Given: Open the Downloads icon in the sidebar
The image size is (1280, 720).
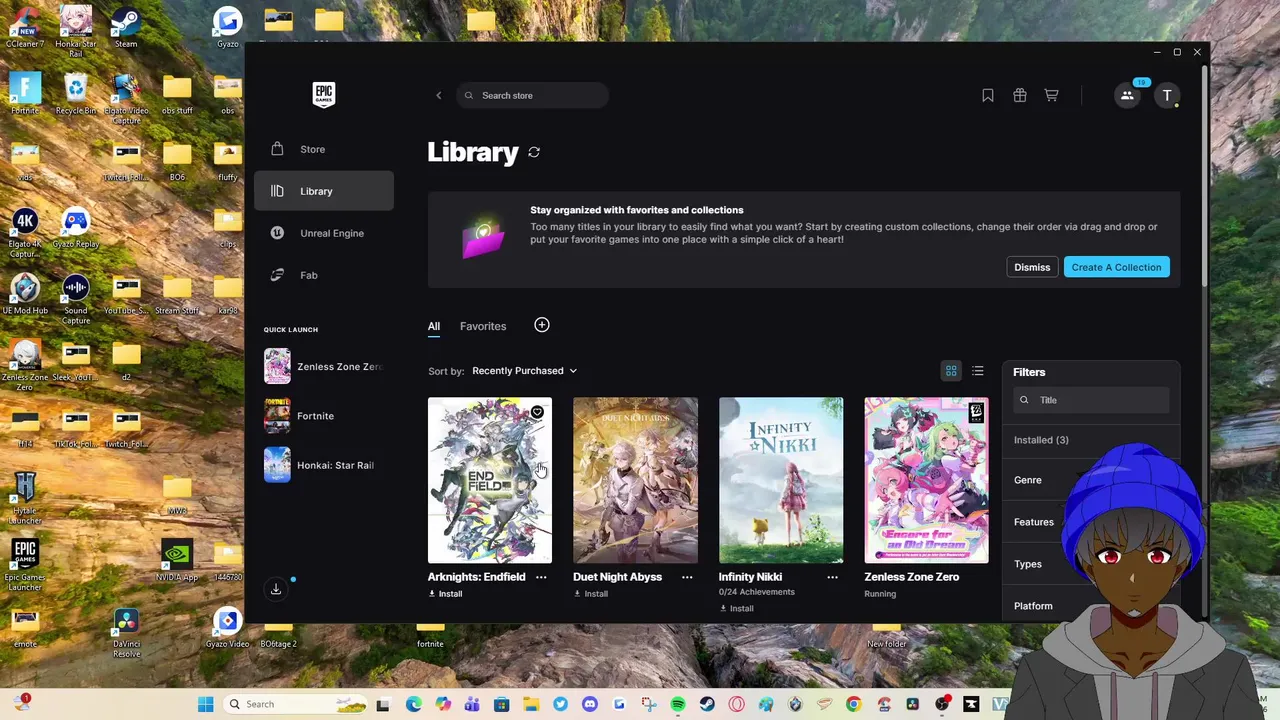Looking at the screenshot, I should 276,589.
